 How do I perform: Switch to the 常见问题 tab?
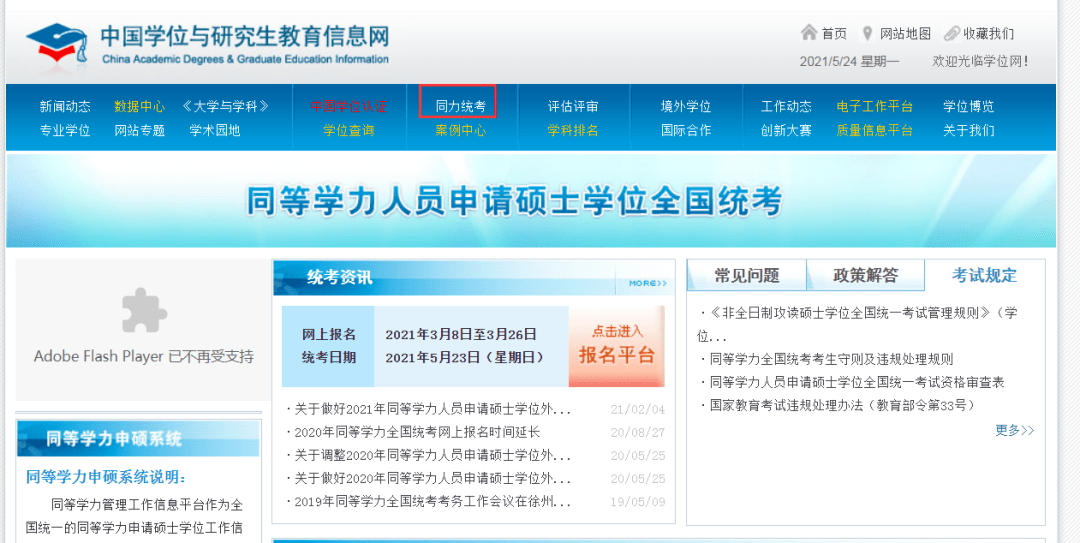[x=747, y=276]
